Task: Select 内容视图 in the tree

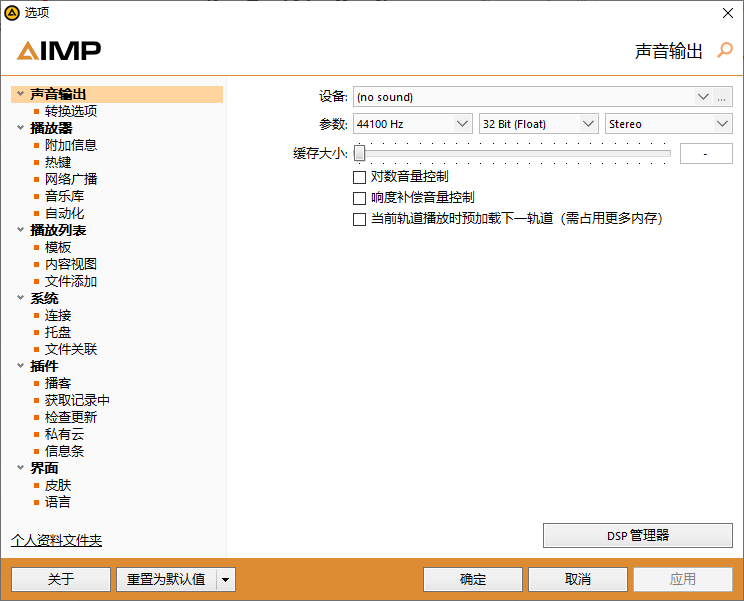Action: click(71, 264)
